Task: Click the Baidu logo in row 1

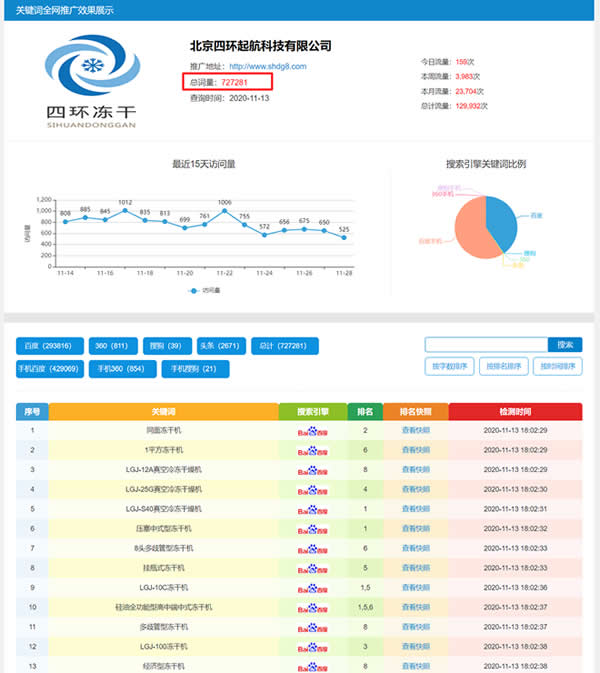Action: tap(313, 431)
